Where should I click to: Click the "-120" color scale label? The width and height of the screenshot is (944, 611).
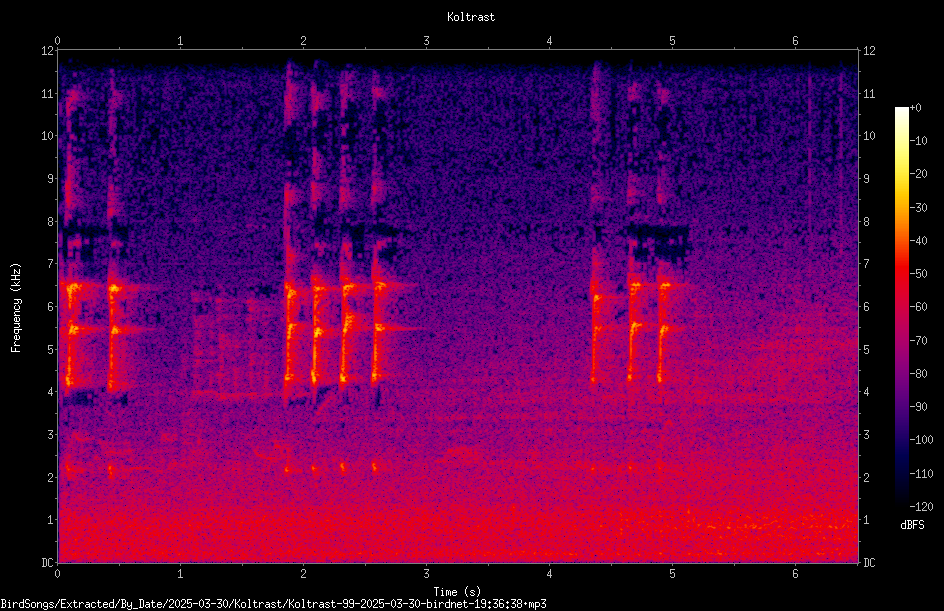pyautogui.click(x=921, y=507)
